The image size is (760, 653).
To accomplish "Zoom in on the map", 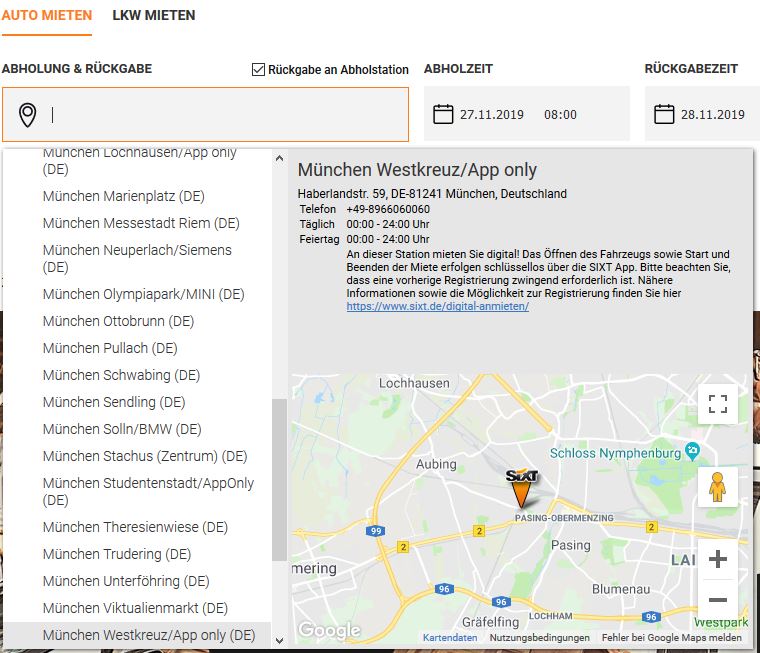I will [718, 559].
